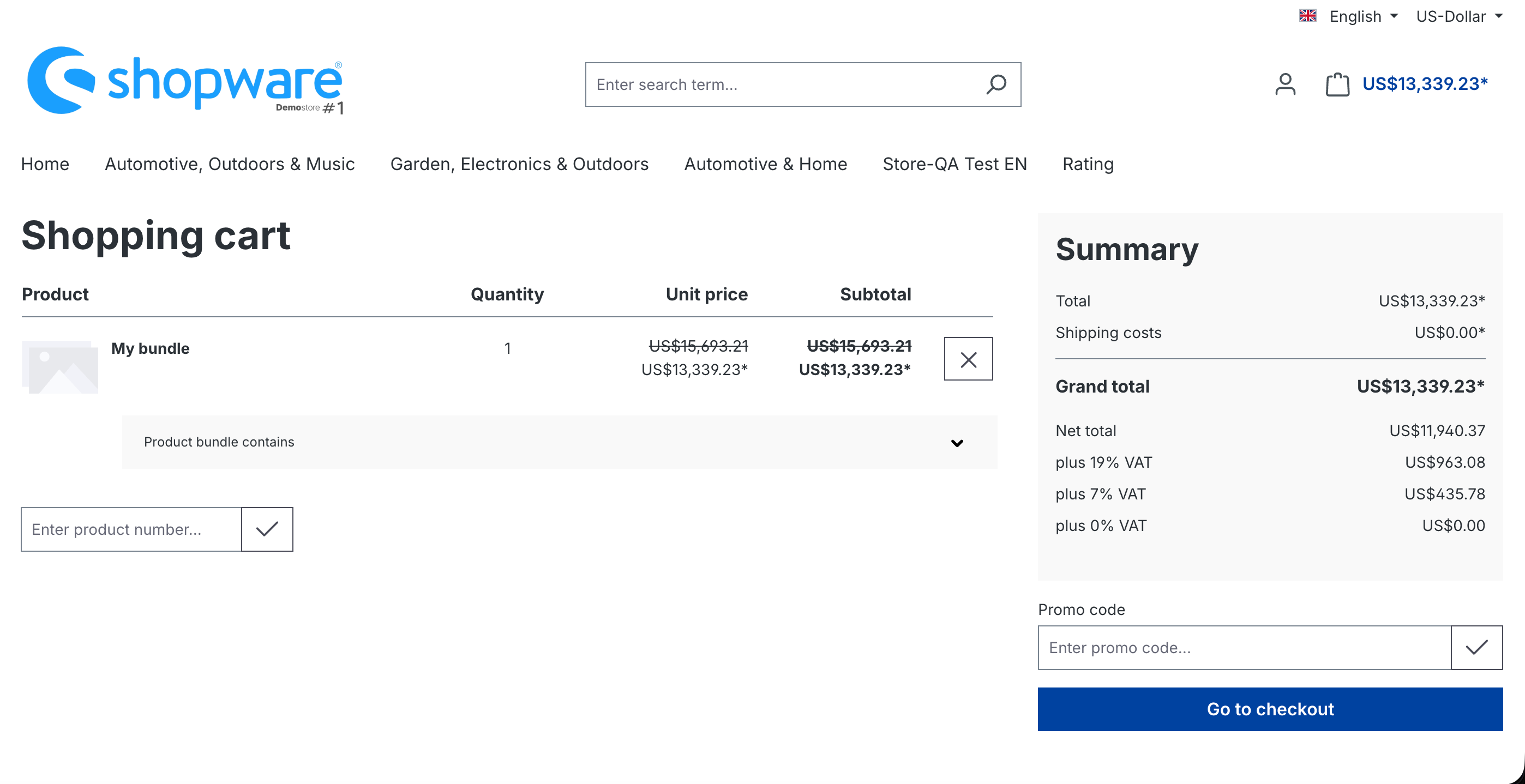Focus the Enter promo code field
Viewport: 1525px width, 784px height.
click(x=1243, y=647)
